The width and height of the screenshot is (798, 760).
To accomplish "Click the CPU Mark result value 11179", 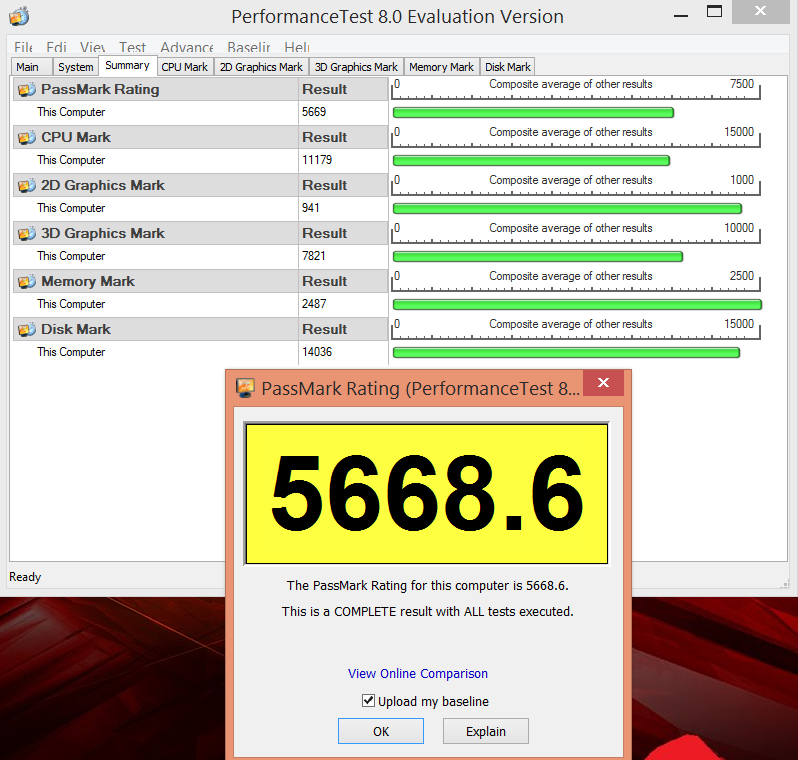I will coord(317,160).
